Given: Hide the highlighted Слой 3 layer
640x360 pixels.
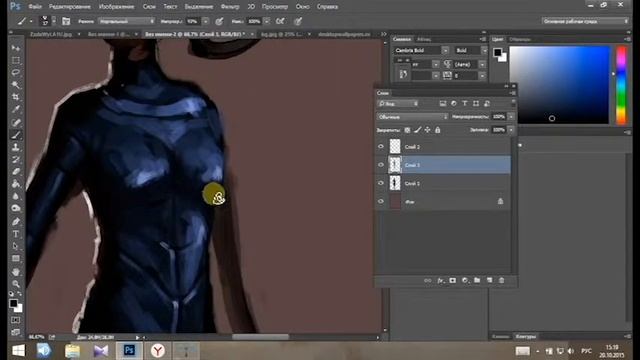Looking at the screenshot, I should point(381,165).
